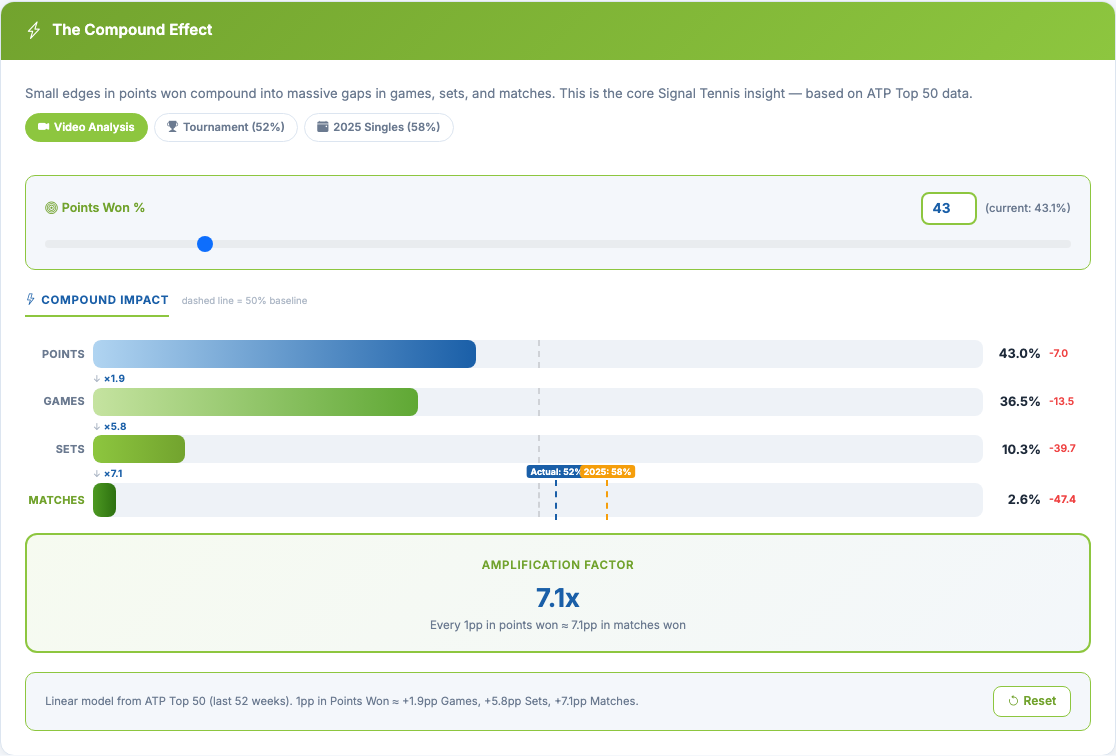Click the blue Points bar
The image size is (1116, 756).
[x=284, y=354]
